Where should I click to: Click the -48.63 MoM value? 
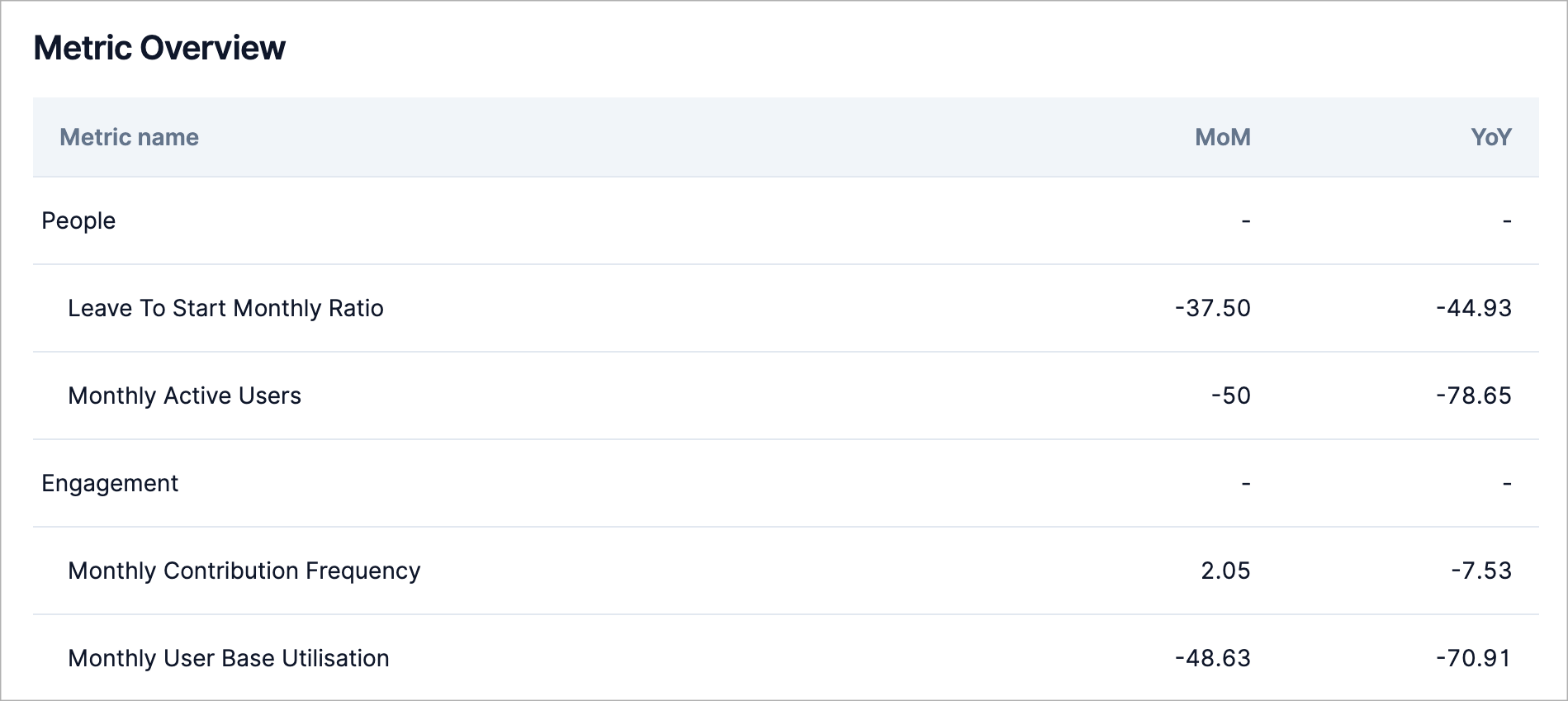click(1212, 658)
